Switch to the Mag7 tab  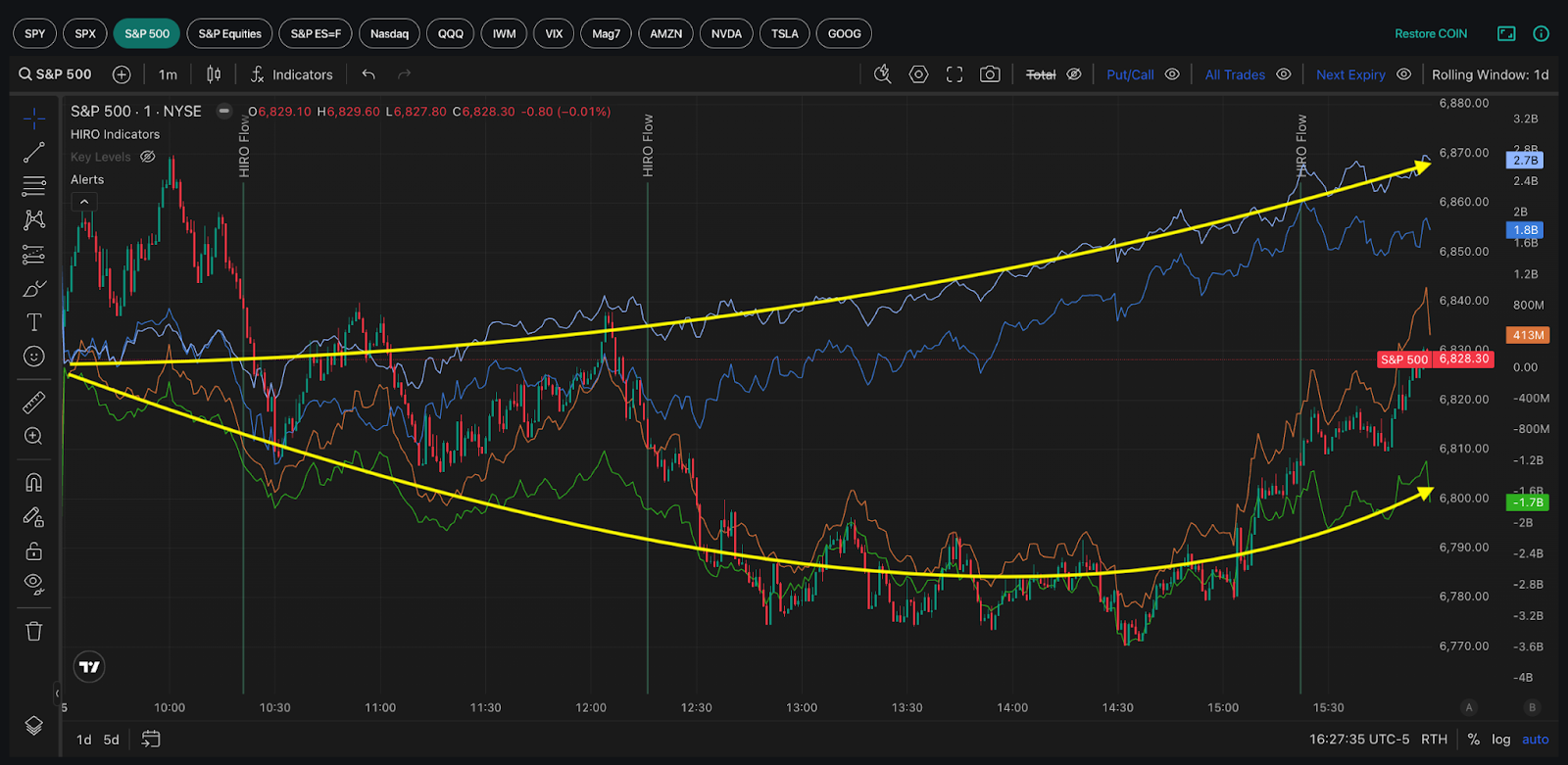(606, 33)
